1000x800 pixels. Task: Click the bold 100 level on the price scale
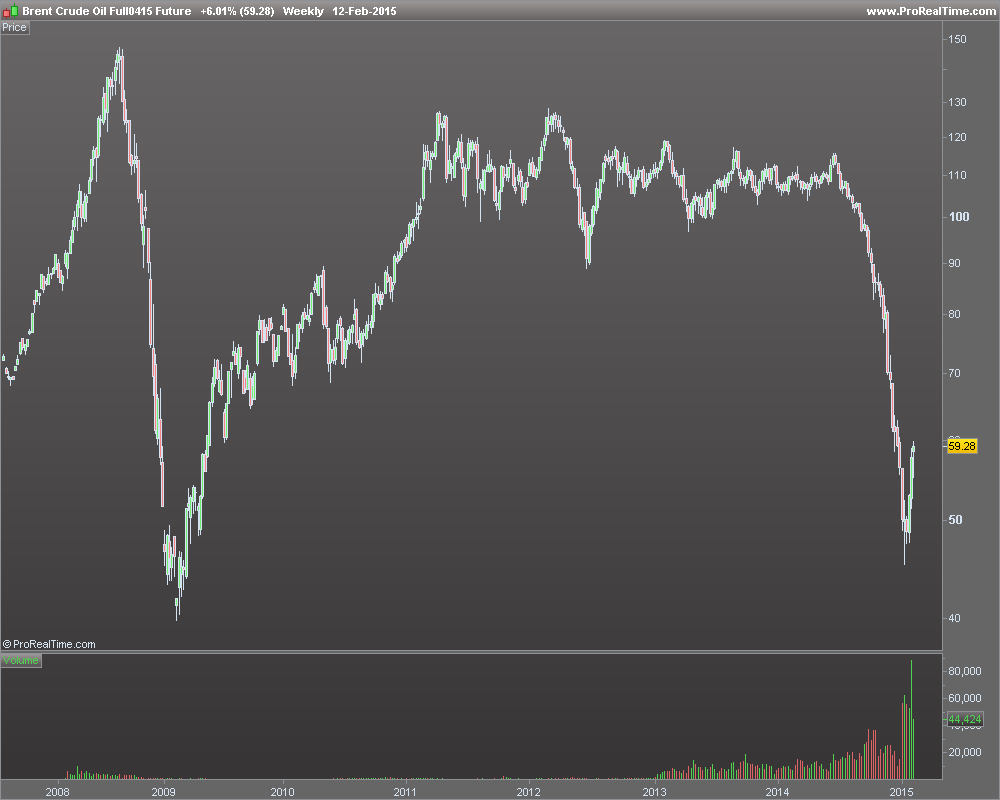pos(959,216)
